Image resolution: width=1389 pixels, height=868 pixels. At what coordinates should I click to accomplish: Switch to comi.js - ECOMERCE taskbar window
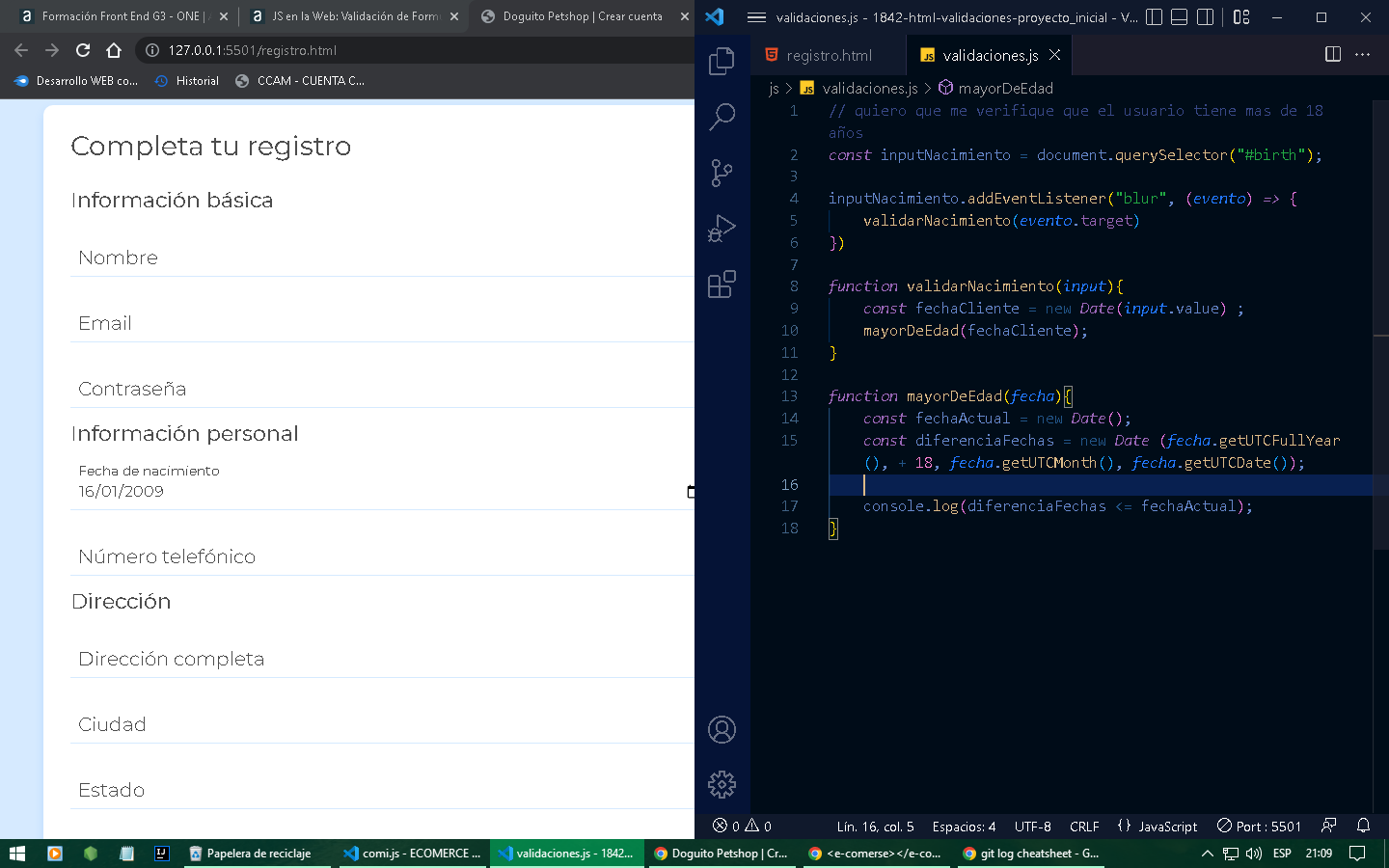(412, 854)
